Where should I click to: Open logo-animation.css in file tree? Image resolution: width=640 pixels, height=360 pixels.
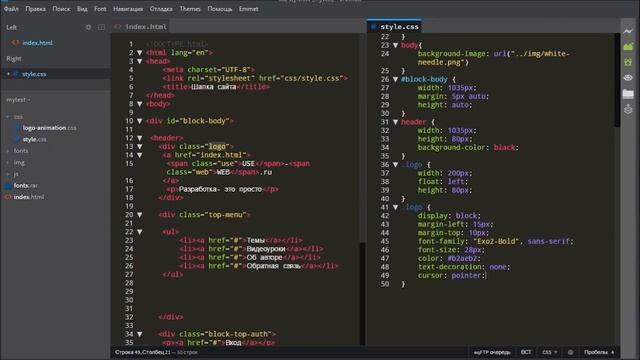click(x=49, y=128)
